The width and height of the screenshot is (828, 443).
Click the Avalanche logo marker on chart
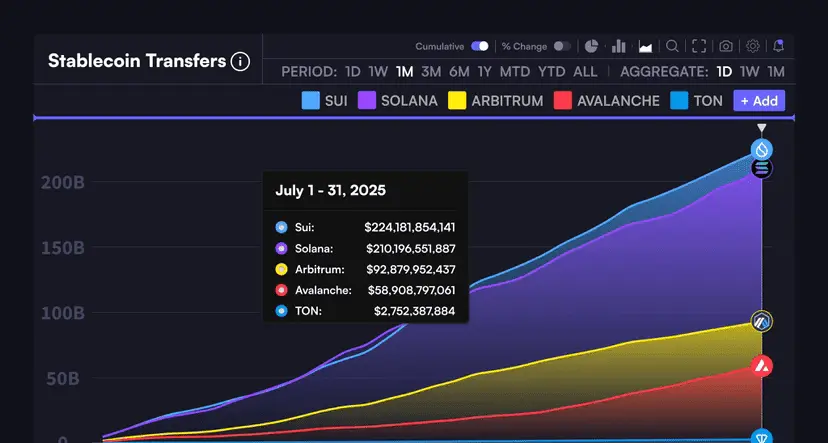pos(761,365)
